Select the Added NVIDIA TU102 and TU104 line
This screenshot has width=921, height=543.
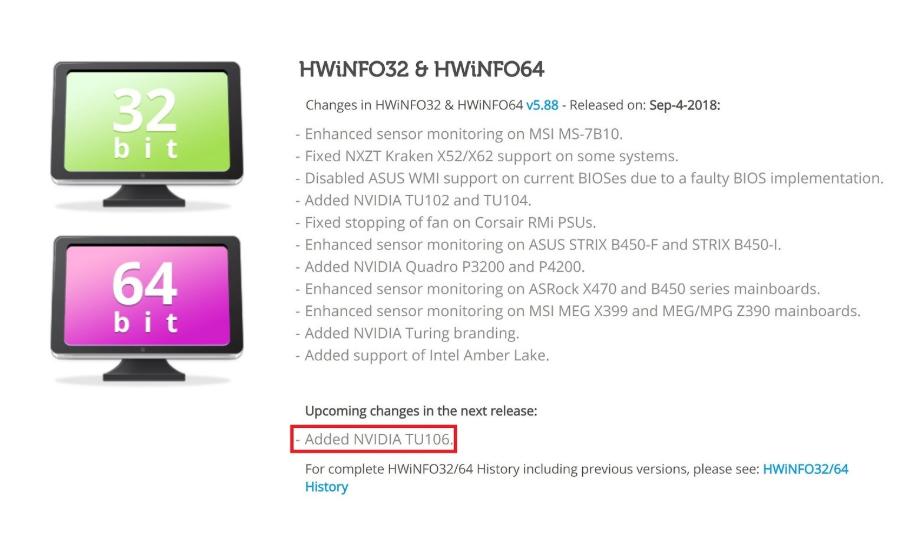[x=413, y=200]
